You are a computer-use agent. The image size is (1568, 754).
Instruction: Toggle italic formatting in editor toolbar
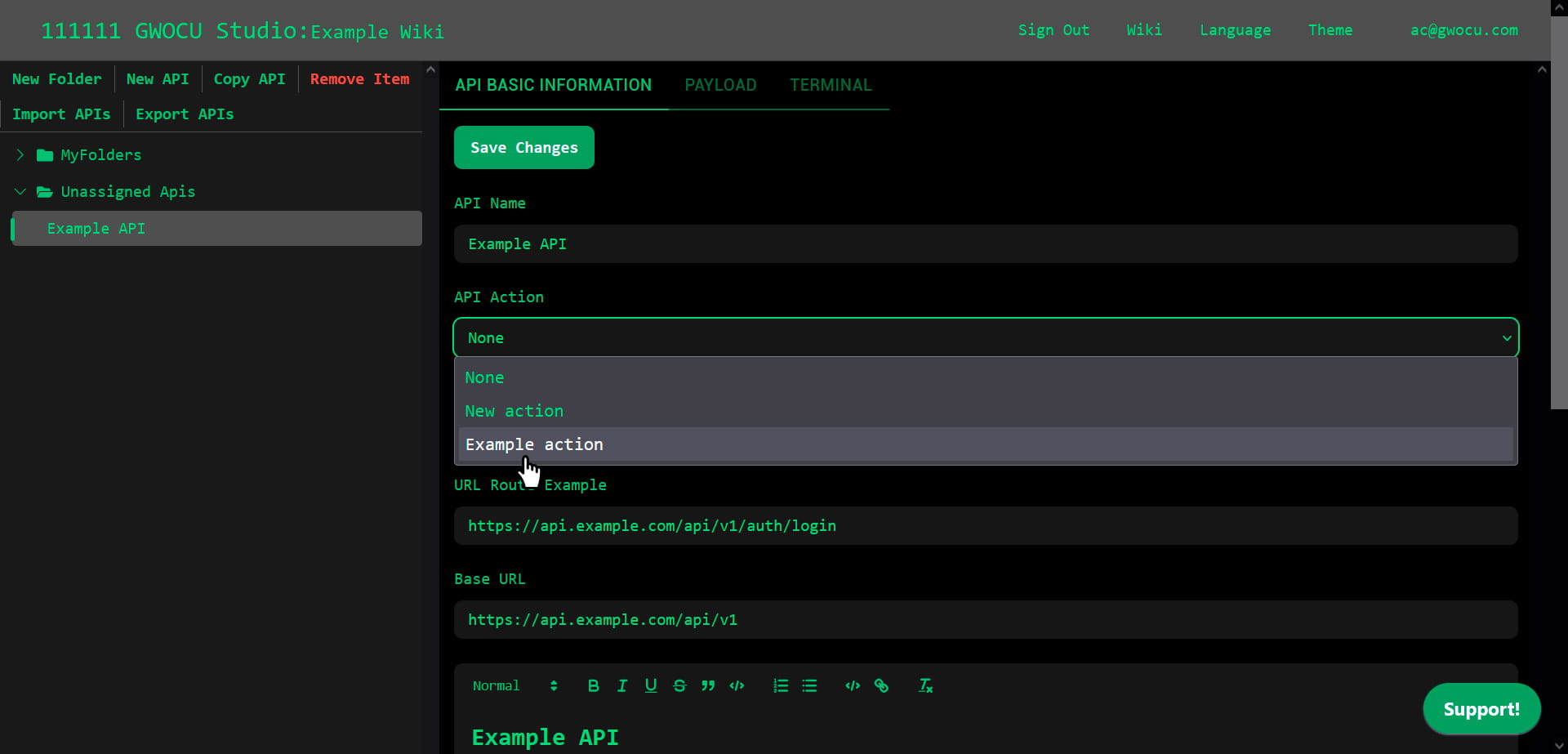pyautogui.click(x=622, y=685)
